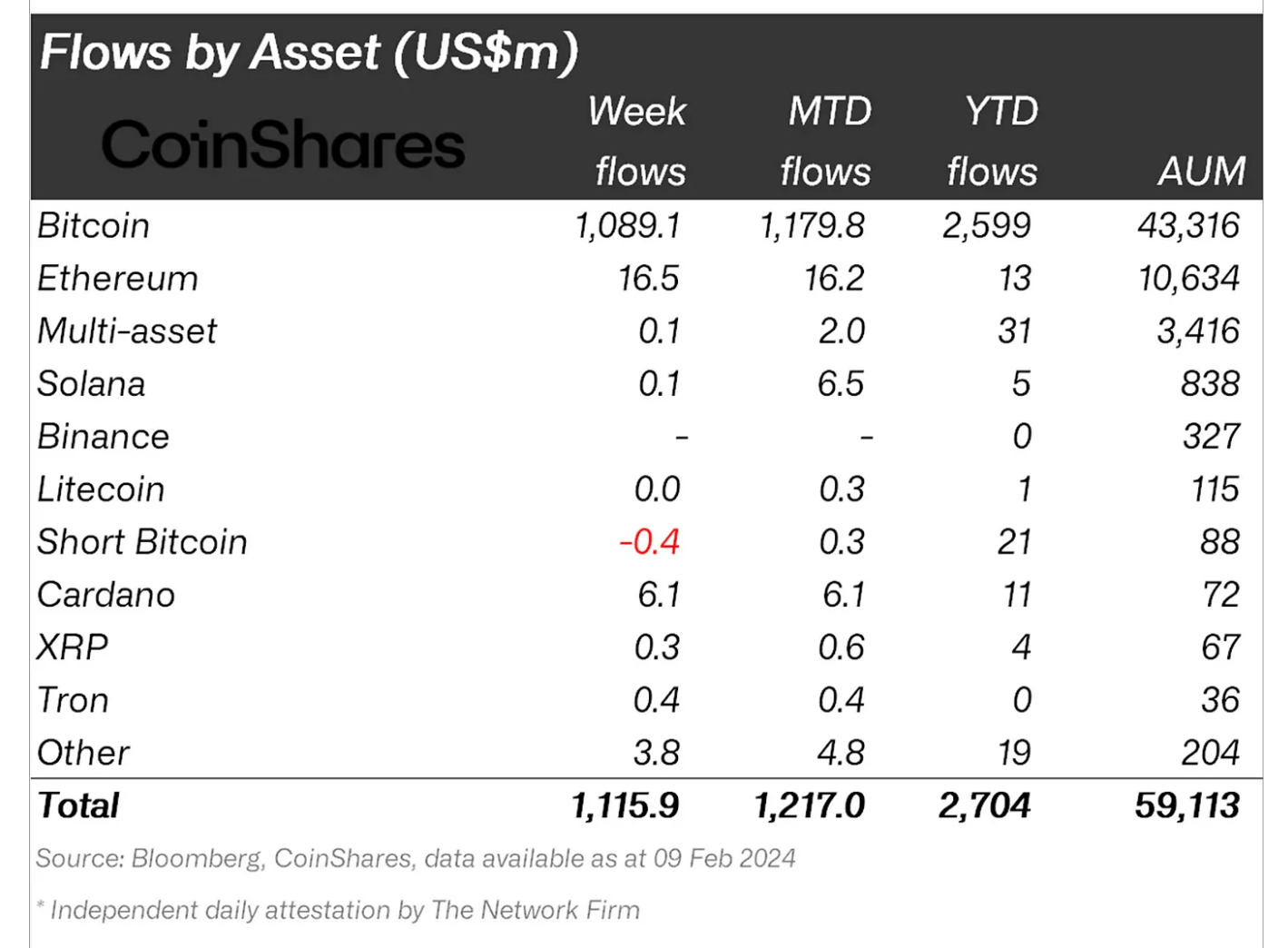The height and width of the screenshot is (948, 1288).
Task: Click the red -0.4 Short Bitcoin value
Action: tap(649, 542)
